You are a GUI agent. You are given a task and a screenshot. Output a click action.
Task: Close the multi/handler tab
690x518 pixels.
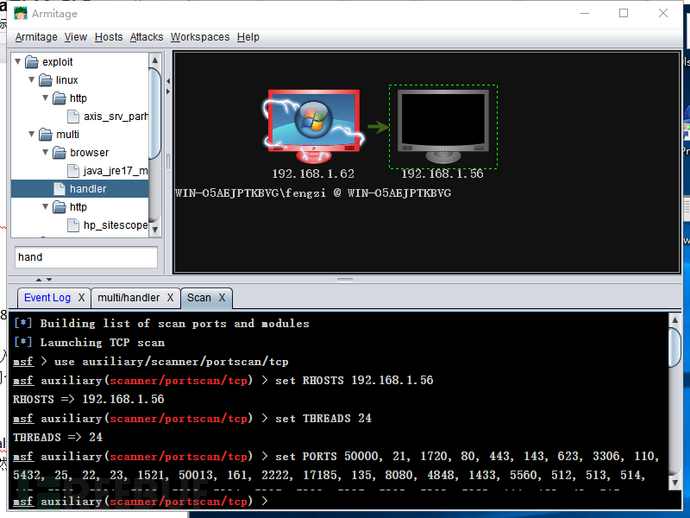pos(170,298)
